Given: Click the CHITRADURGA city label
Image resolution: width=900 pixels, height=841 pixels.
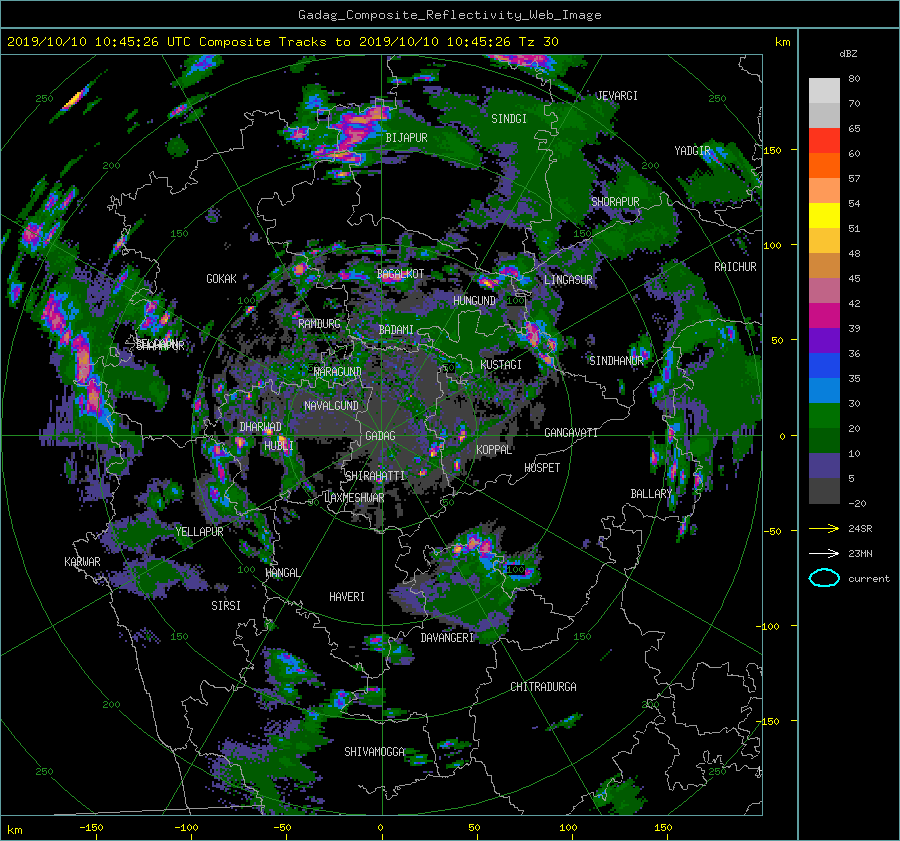Looking at the screenshot, I should coord(544,687).
